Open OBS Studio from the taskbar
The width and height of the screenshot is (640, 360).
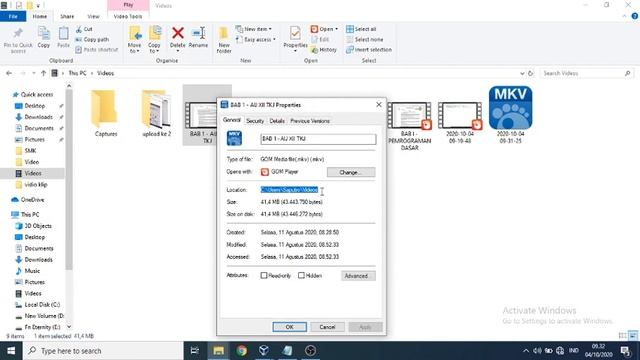310,351
